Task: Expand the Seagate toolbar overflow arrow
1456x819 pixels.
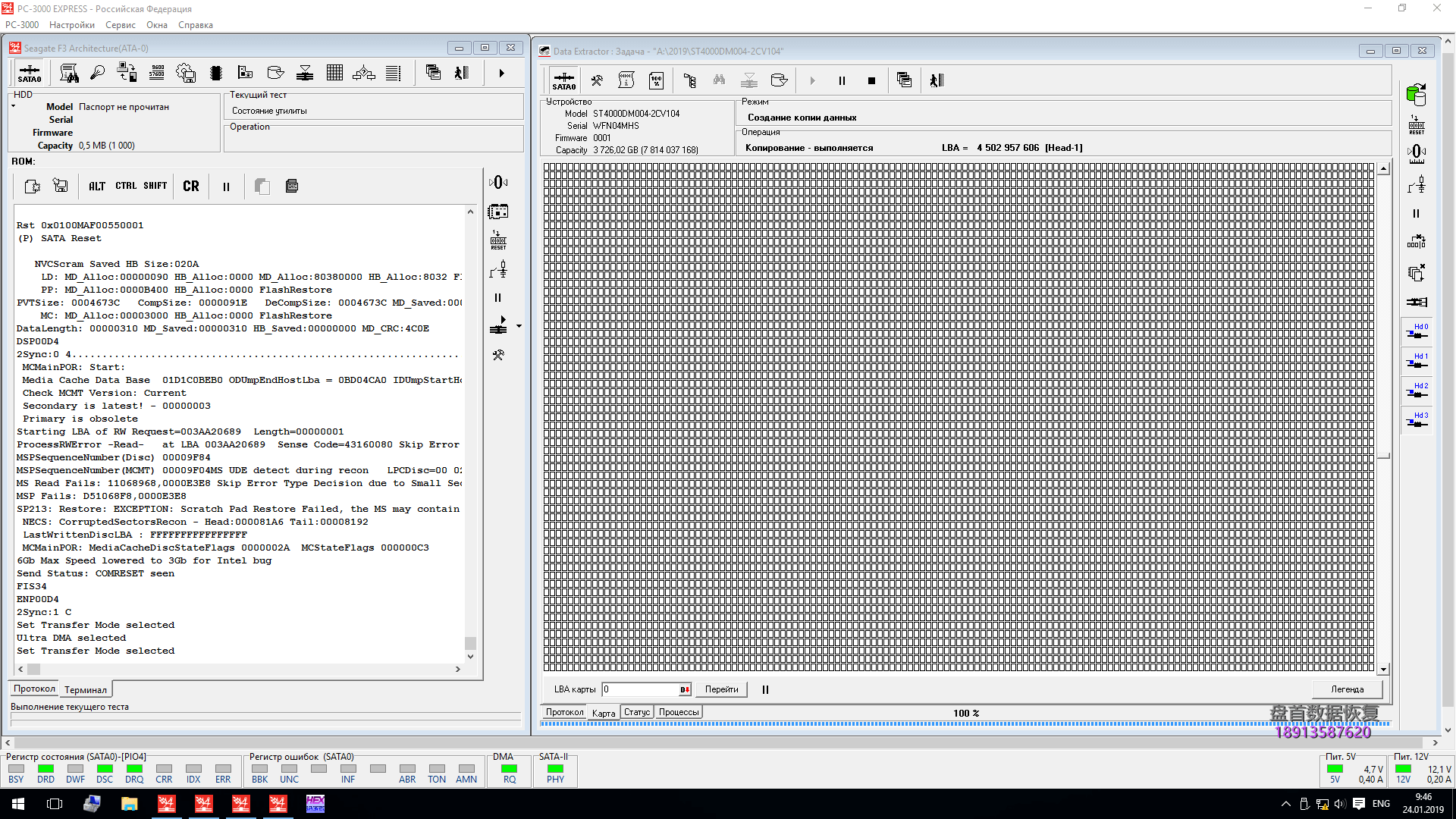Action: 501,74
